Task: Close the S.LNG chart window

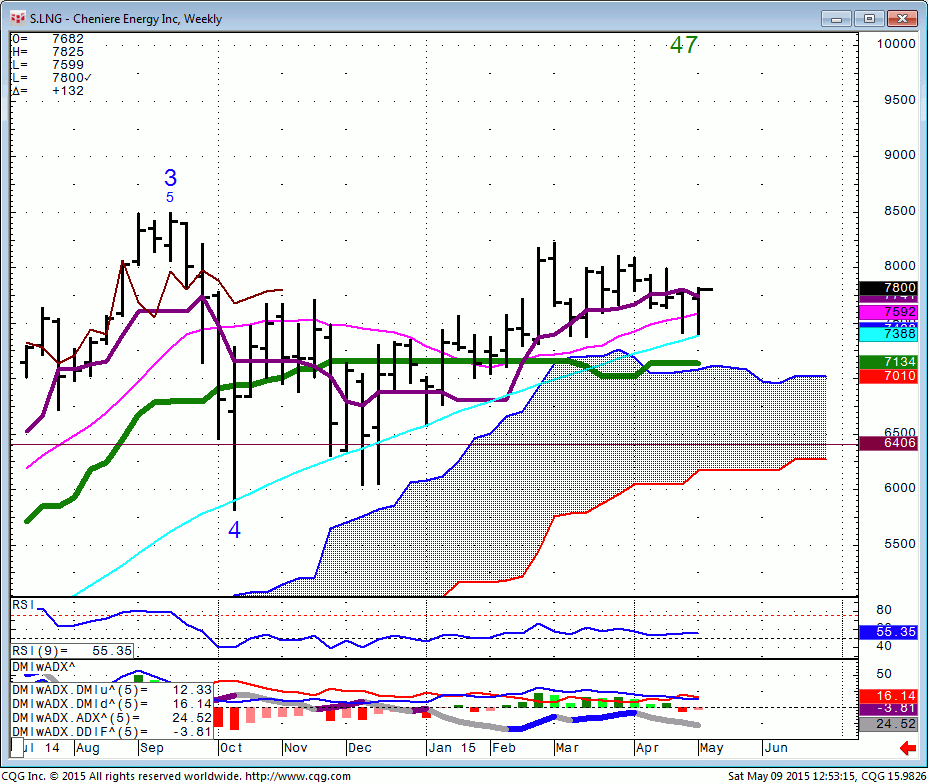Action: (x=902, y=19)
